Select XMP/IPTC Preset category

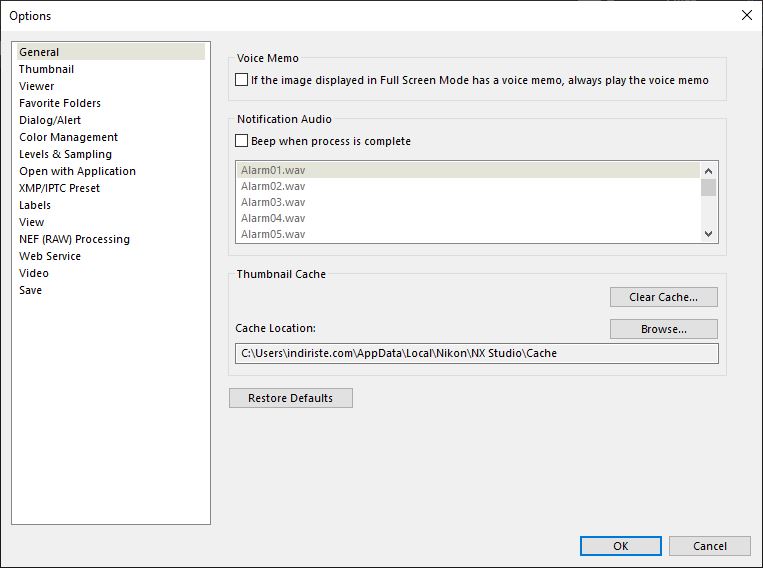click(59, 188)
